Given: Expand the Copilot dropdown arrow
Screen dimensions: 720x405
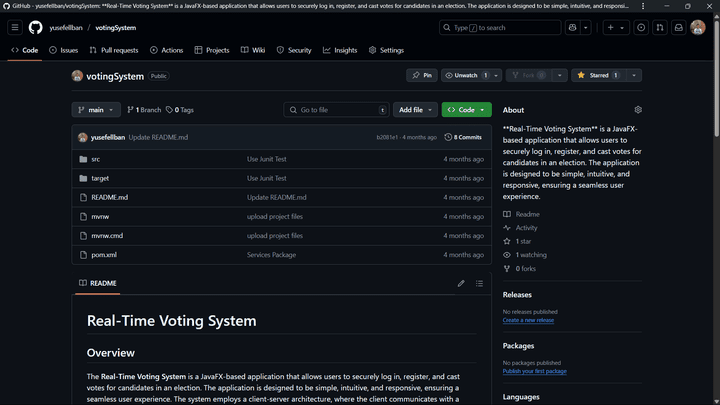Looking at the screenshot, I should pos(585,28).
